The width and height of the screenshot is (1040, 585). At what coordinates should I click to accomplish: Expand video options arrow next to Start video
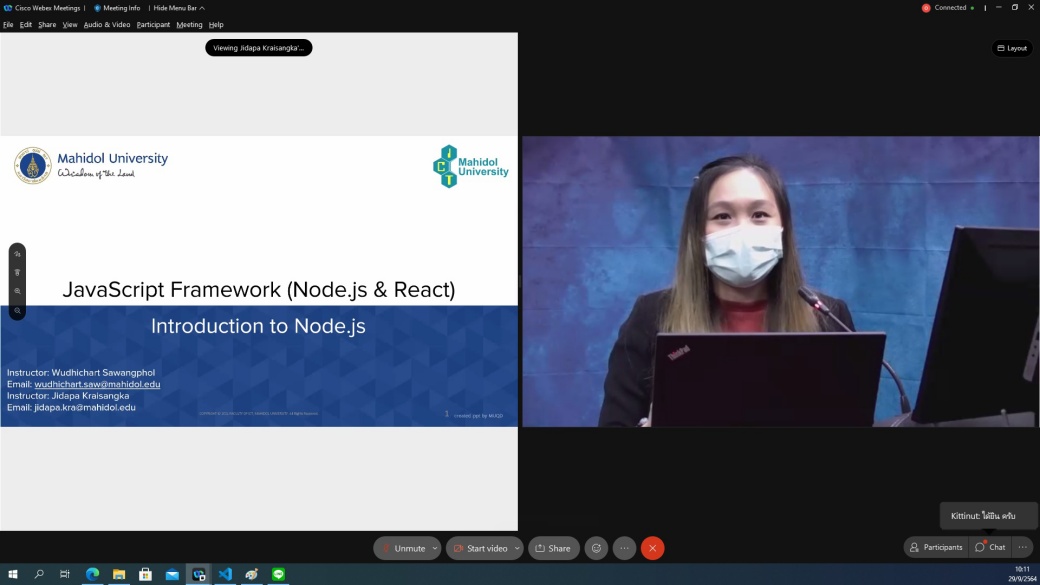pos(517,548)
